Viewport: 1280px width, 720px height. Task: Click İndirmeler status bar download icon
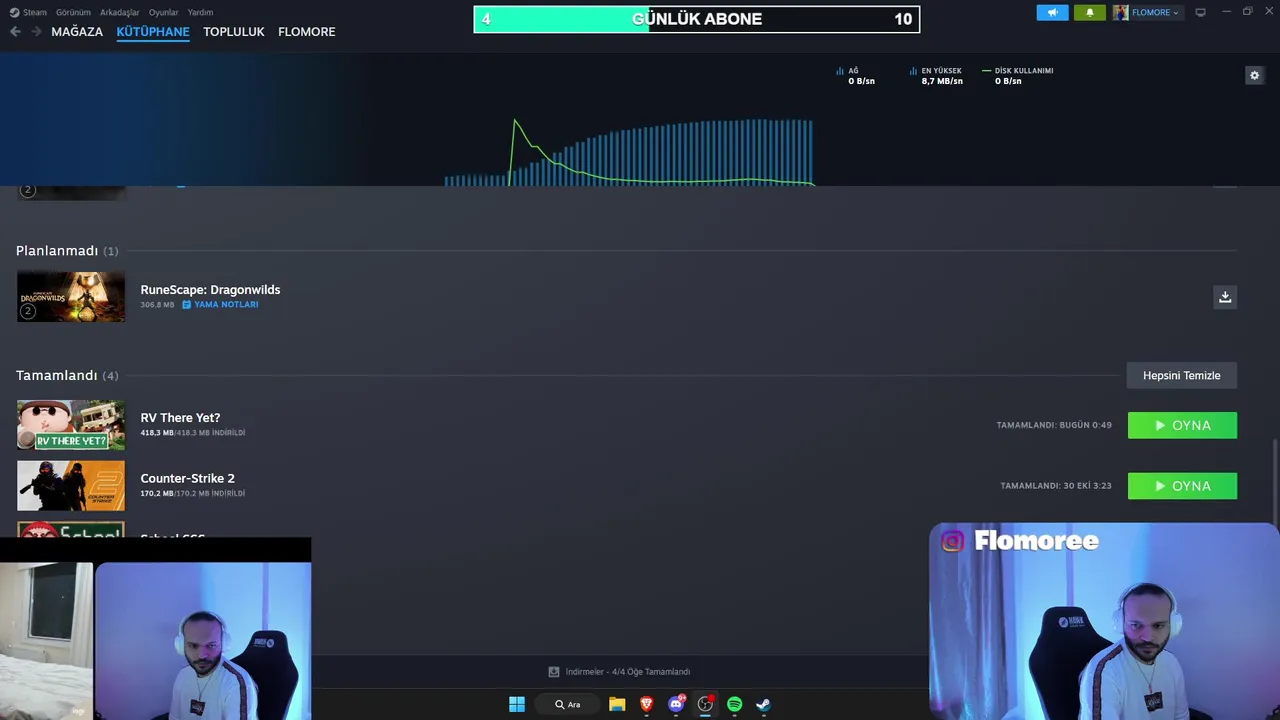[x=554, y=672]
